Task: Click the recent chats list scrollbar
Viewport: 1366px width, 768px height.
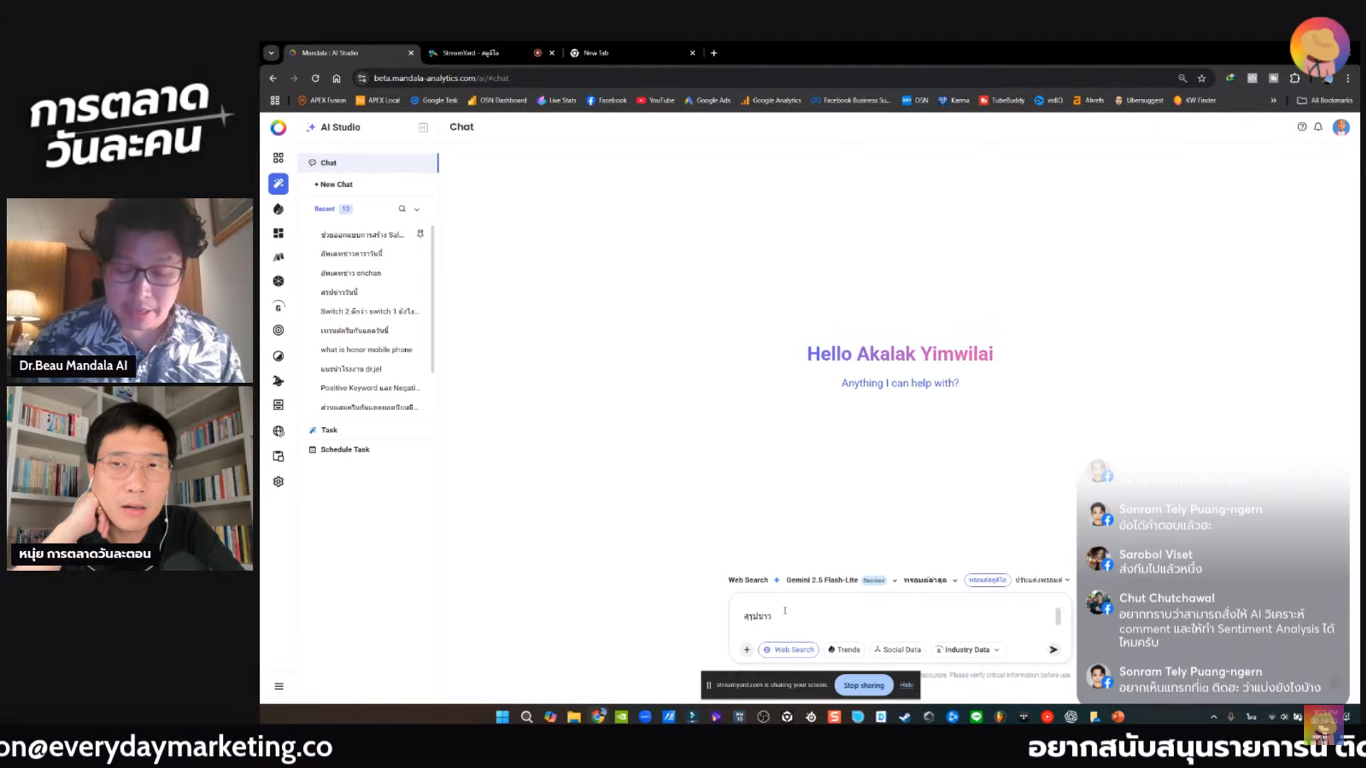Action: 433,298
